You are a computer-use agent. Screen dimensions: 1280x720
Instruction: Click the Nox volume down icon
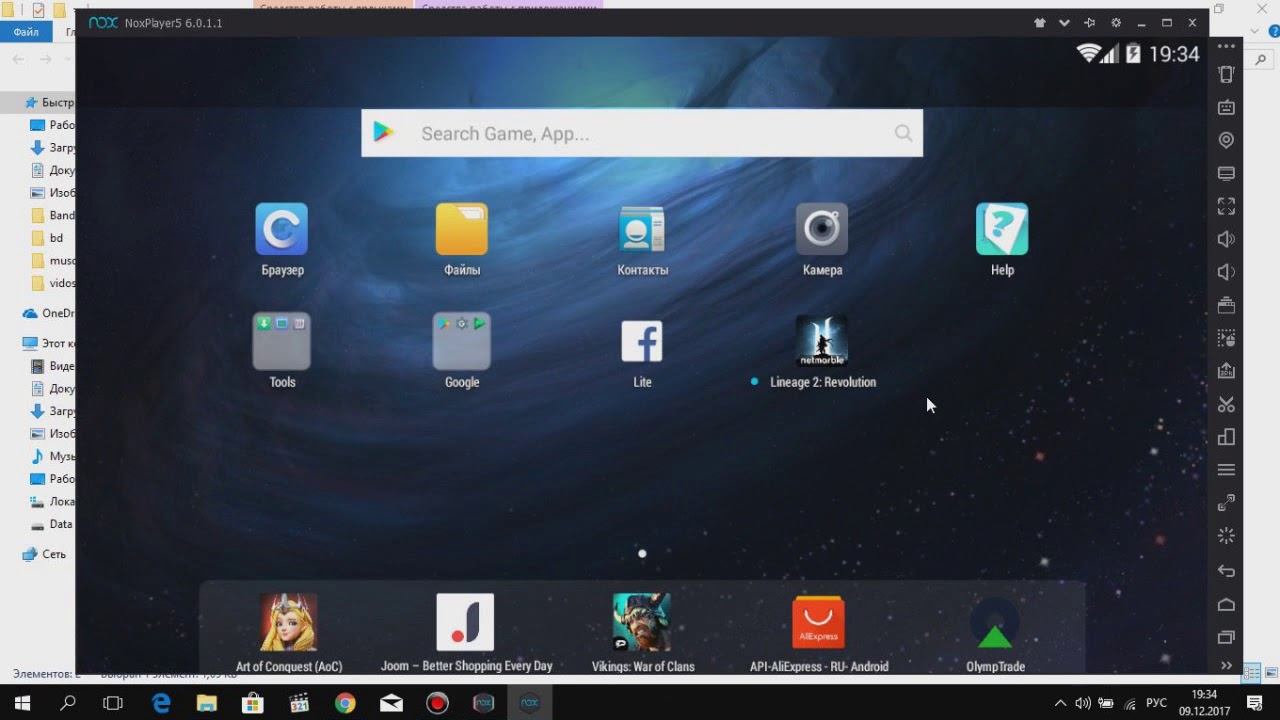(1226, 272)
